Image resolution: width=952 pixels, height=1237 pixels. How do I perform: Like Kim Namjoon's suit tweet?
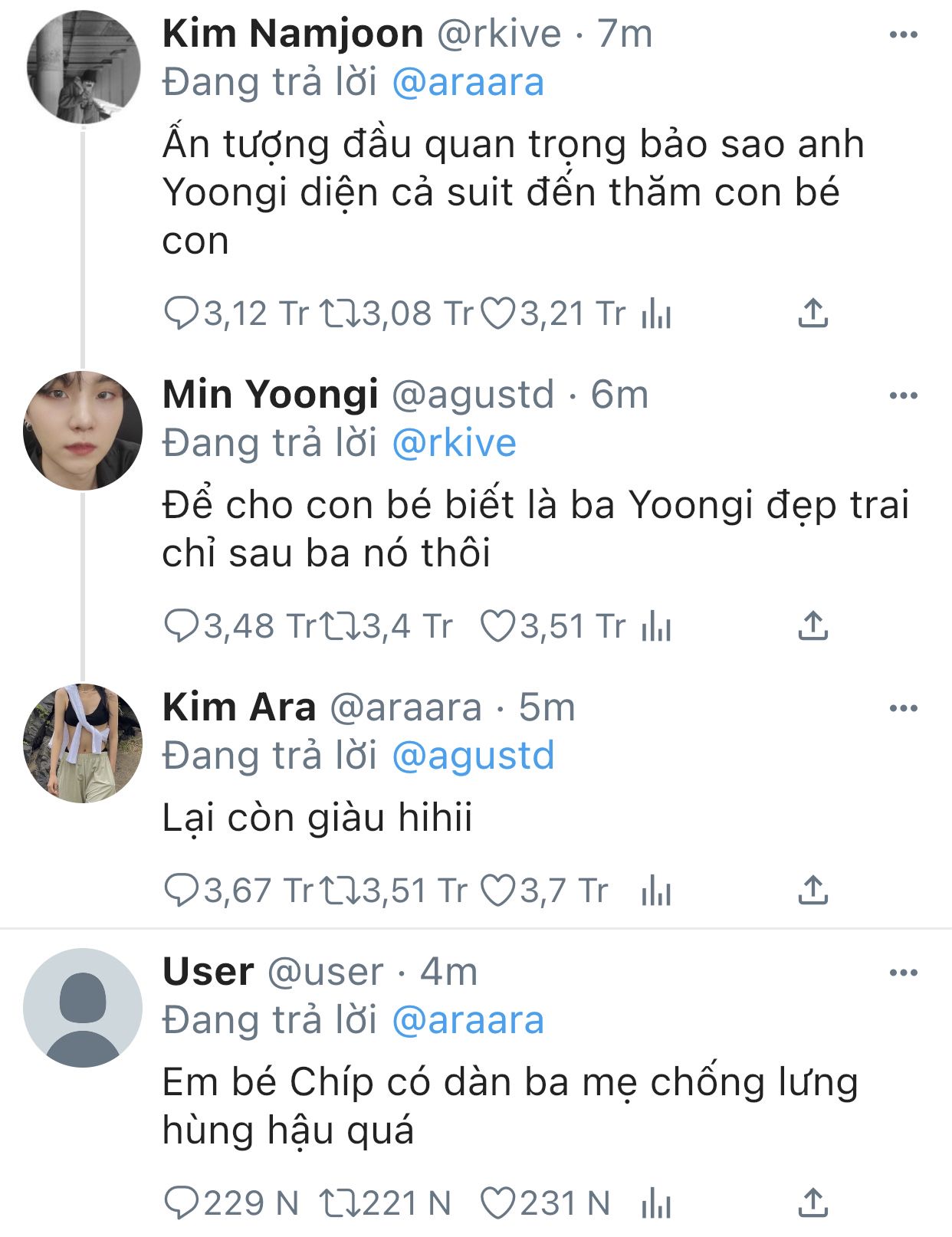[x=498, y=313]
